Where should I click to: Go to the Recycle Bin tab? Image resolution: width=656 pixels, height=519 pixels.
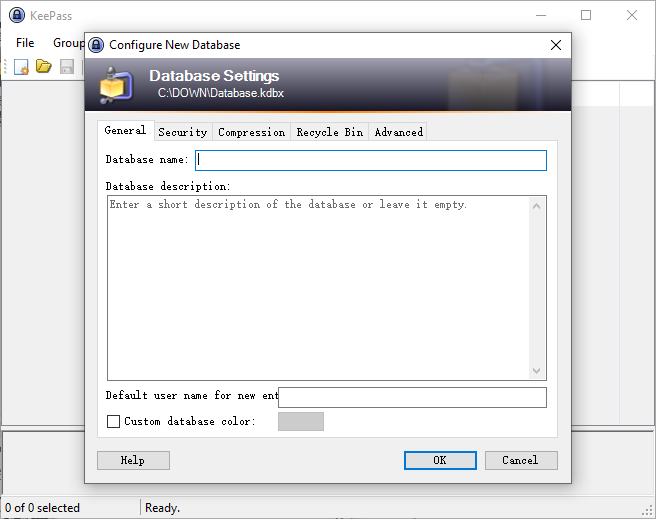[330, 132]
